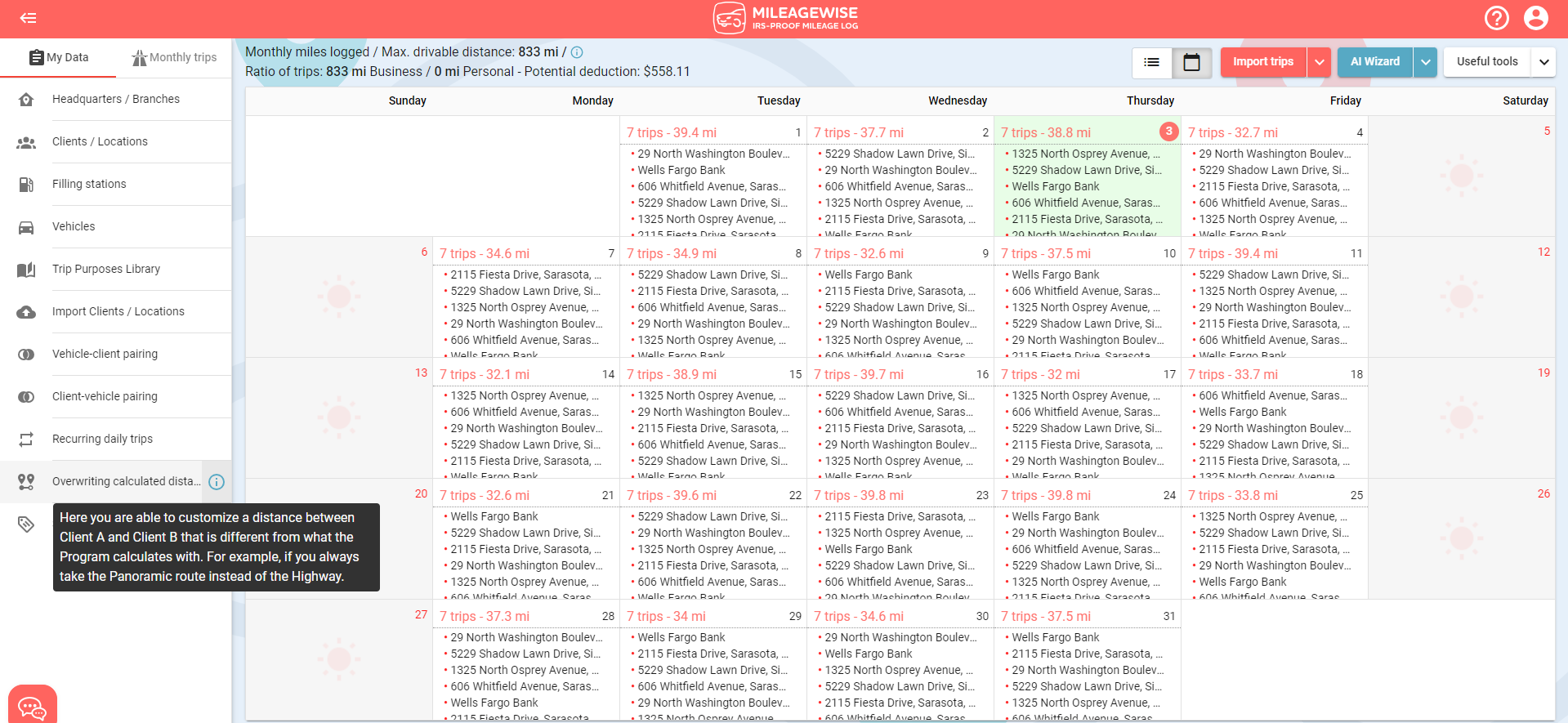Viewport: 1568px width, 723px height.
Task: Open day 17 summary '7 trips - 32 mi'
Action: coord(1040,375)
